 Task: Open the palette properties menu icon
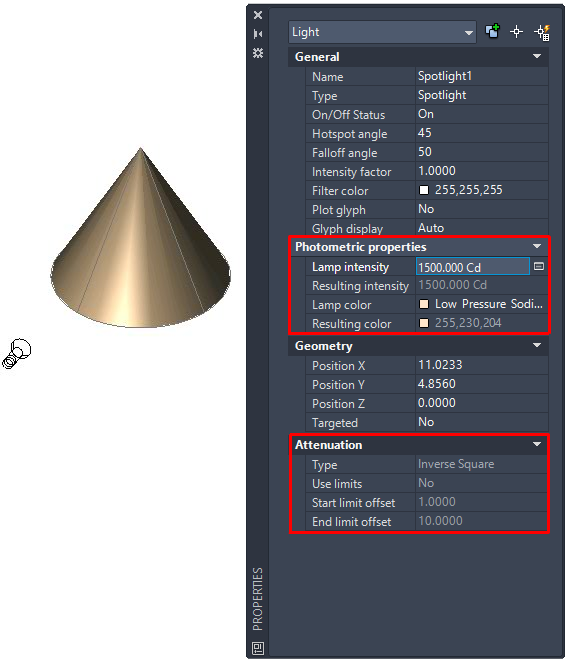pyautogui.click(x=258, y=53)
